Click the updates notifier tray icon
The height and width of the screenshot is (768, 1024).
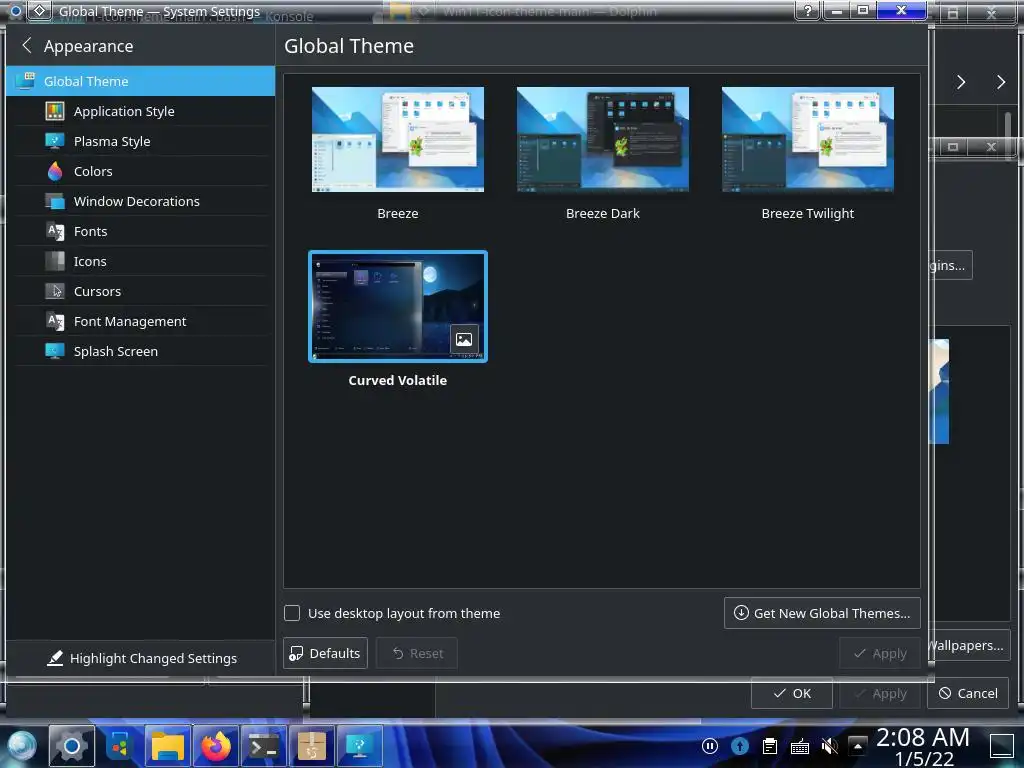[740, 746]
